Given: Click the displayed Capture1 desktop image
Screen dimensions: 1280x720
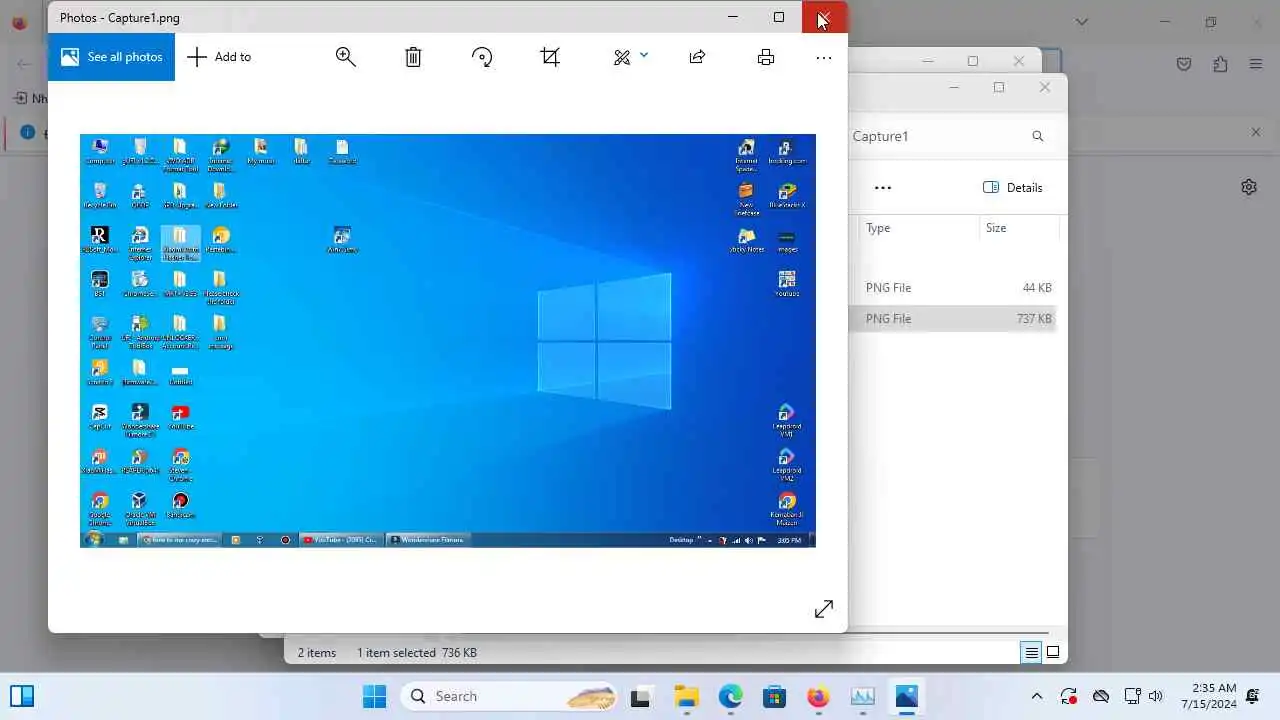Looking at the screenshot, I should (x=448, y=341).
